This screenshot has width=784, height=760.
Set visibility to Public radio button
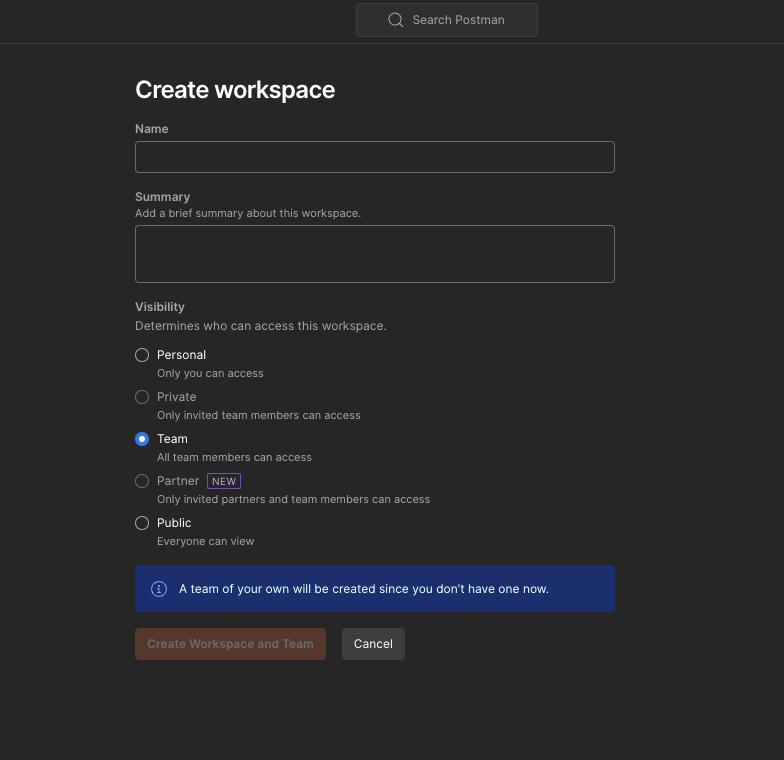(x=142, y=523)
